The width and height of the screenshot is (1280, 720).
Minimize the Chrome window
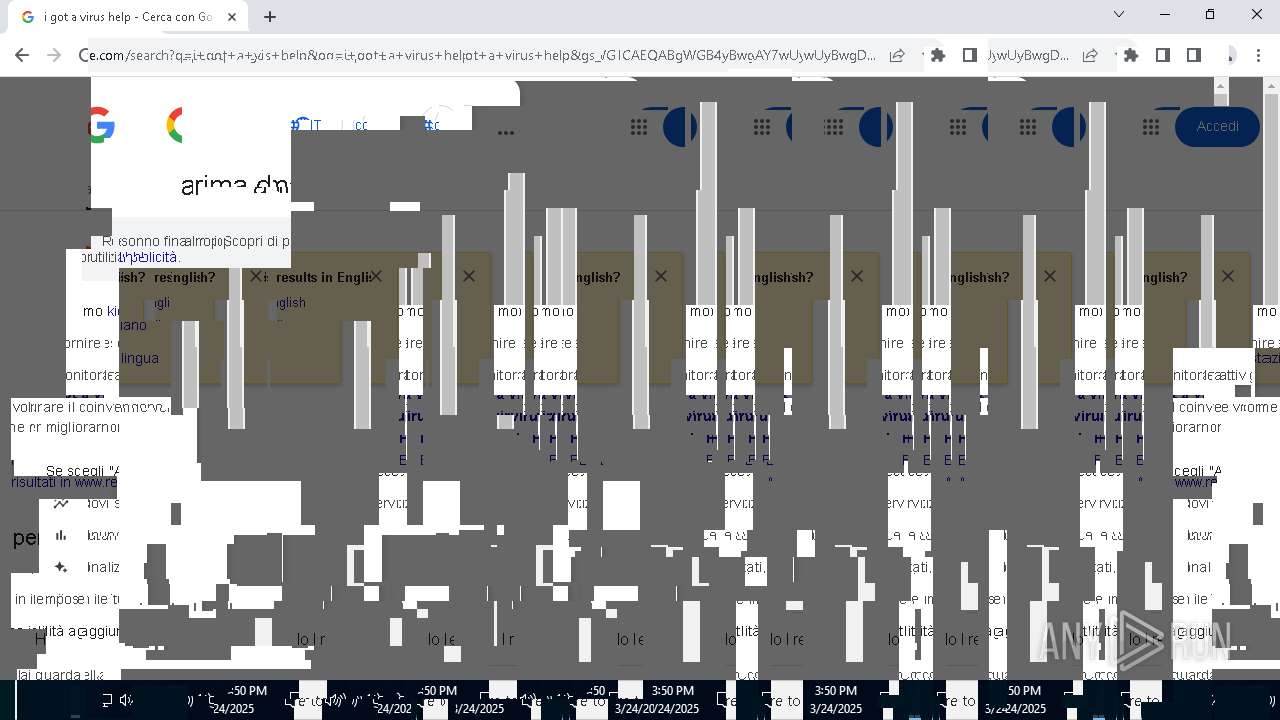click(x=1165, y=14)
